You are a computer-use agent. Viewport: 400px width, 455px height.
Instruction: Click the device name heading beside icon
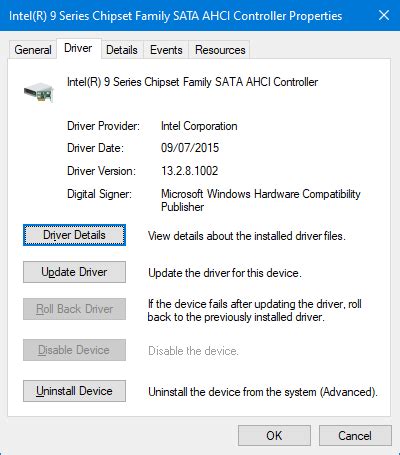pos(192,82)
